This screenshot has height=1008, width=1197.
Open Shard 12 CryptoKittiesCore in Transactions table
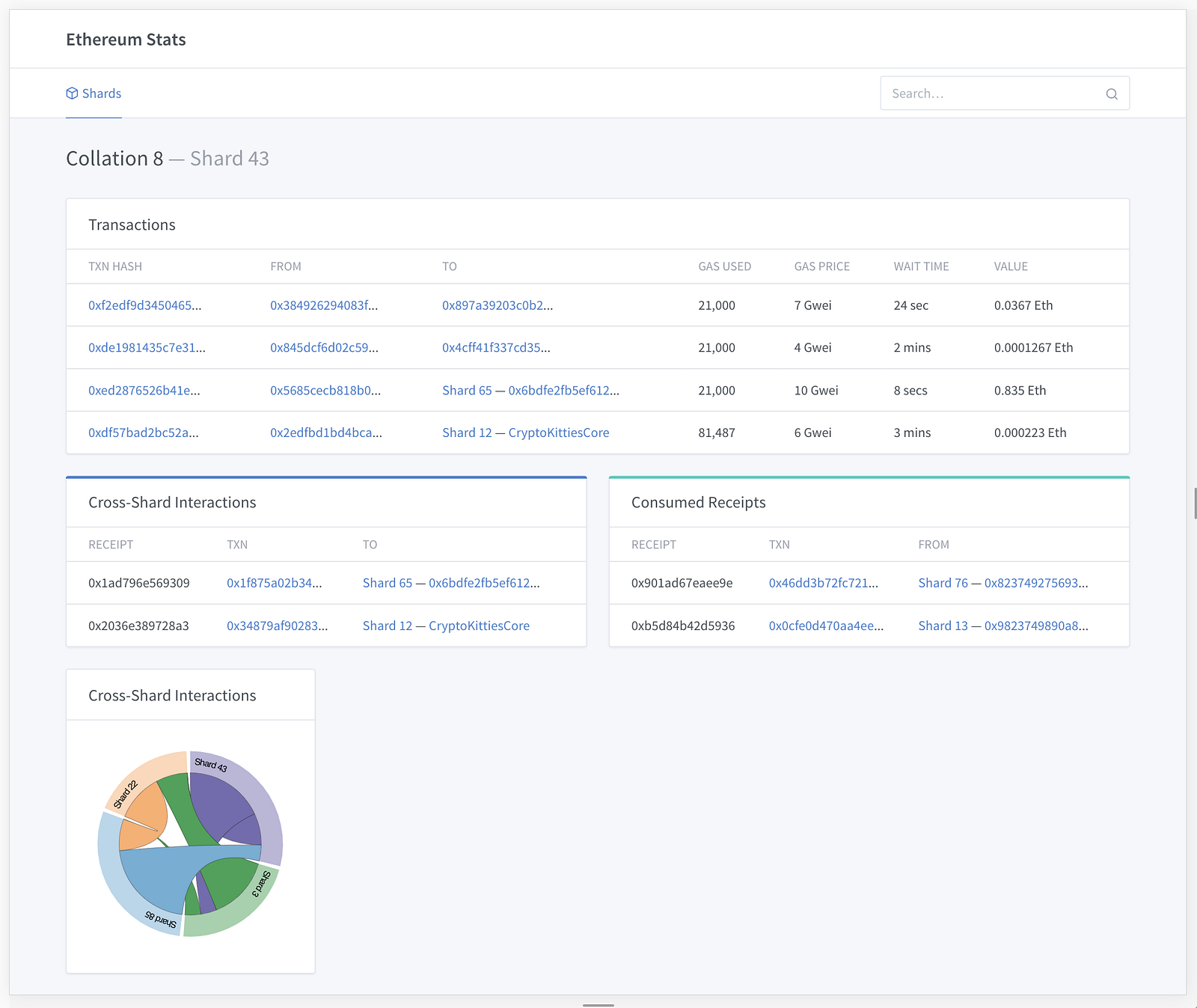pos(526,433)
